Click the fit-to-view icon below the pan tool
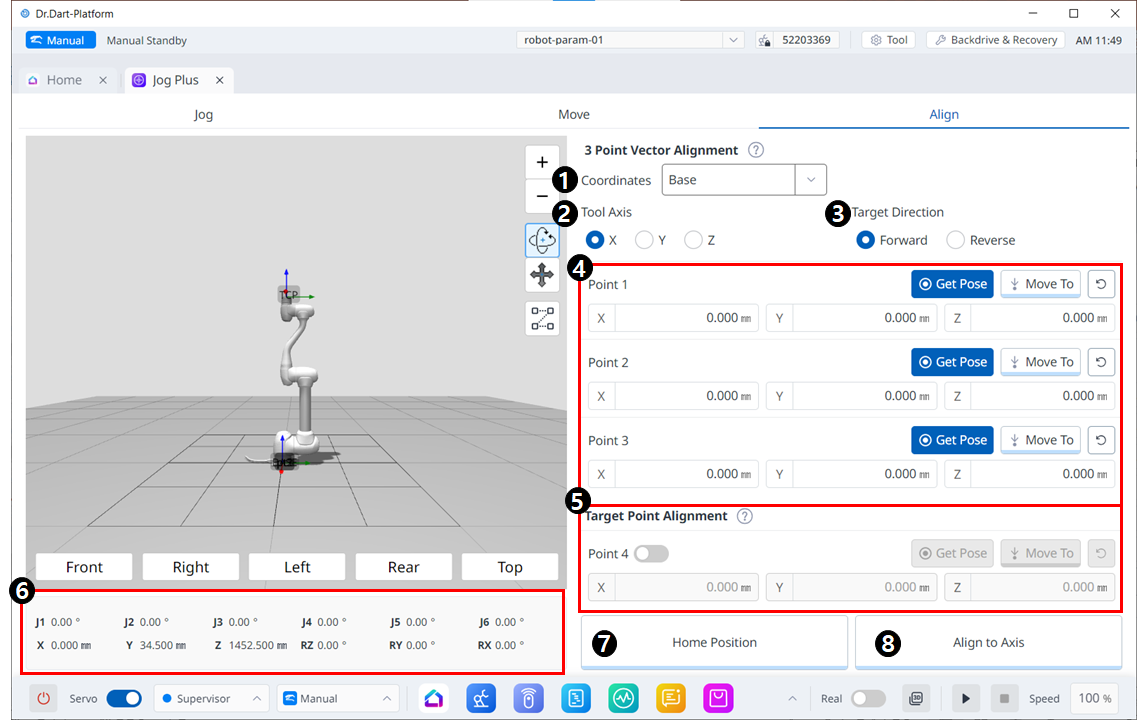 click(x=542, y=318)
